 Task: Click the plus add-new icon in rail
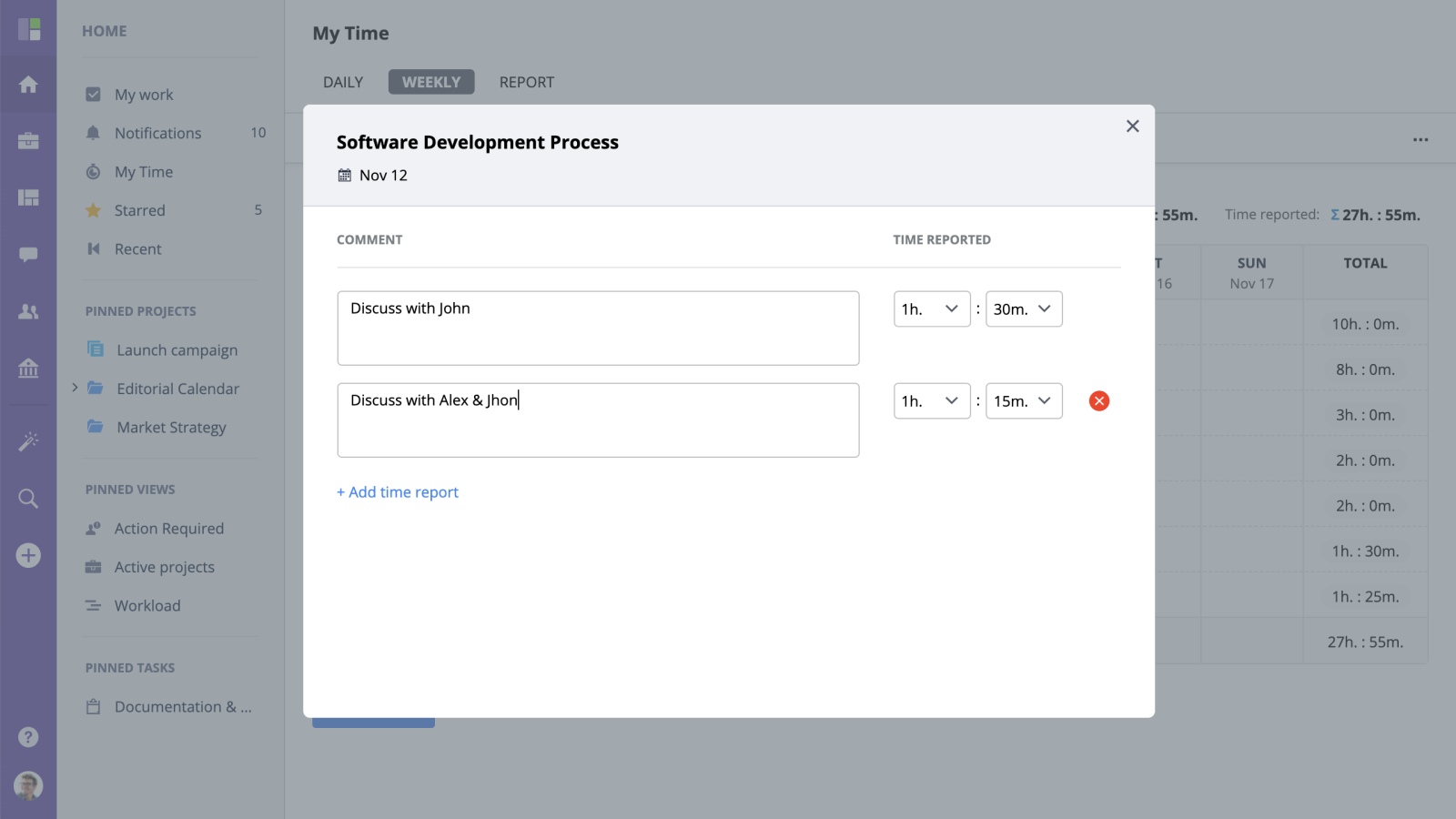(28, 555)
